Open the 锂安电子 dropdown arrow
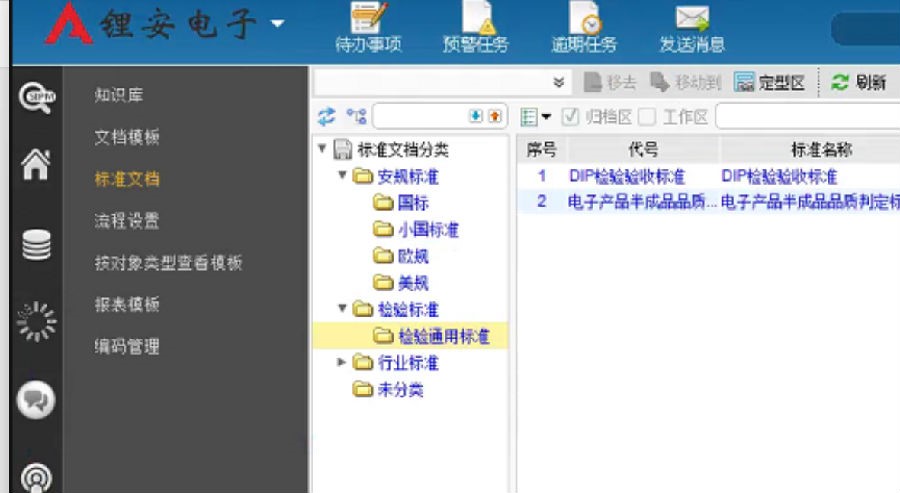 (x=277, y=24)
